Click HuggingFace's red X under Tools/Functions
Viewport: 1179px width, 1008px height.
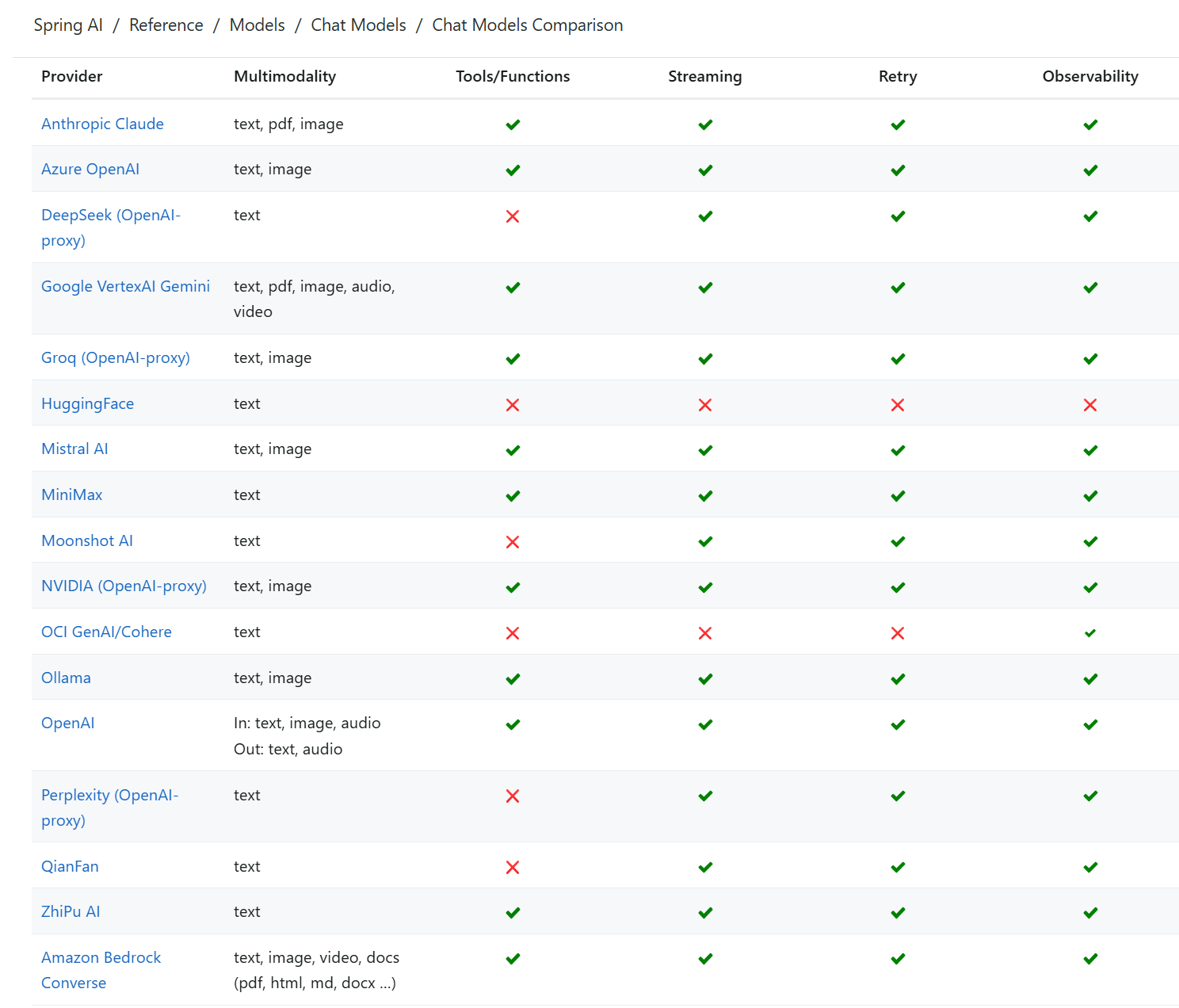click(x=513, y=405)
